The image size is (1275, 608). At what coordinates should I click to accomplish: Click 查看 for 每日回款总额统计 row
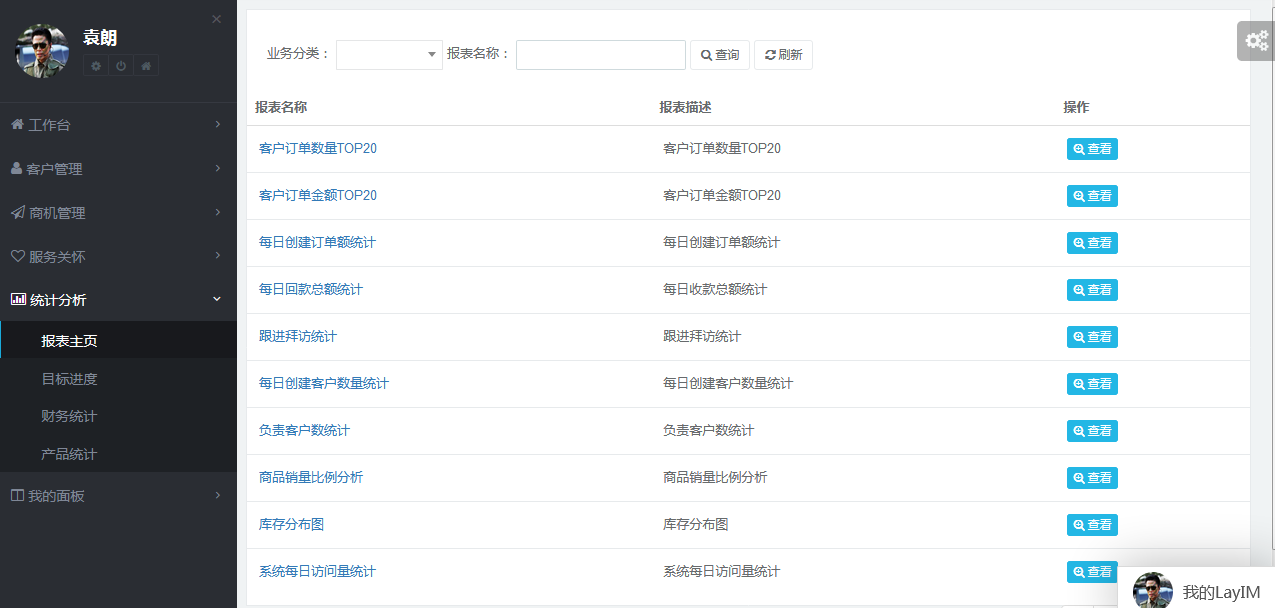[x=1092, y=290]
